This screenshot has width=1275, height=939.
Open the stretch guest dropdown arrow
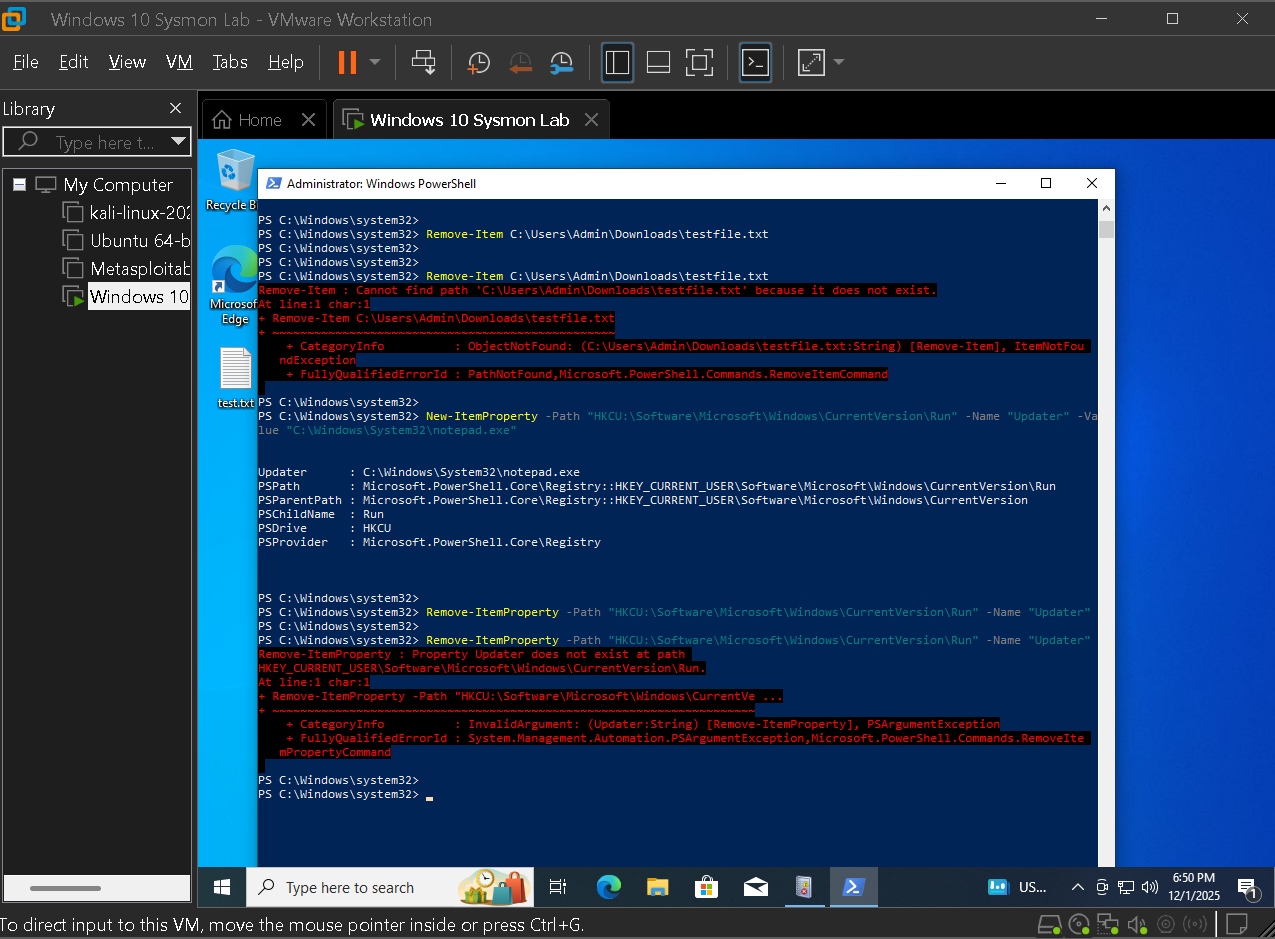pyautogui.click(x=838, y=62)
